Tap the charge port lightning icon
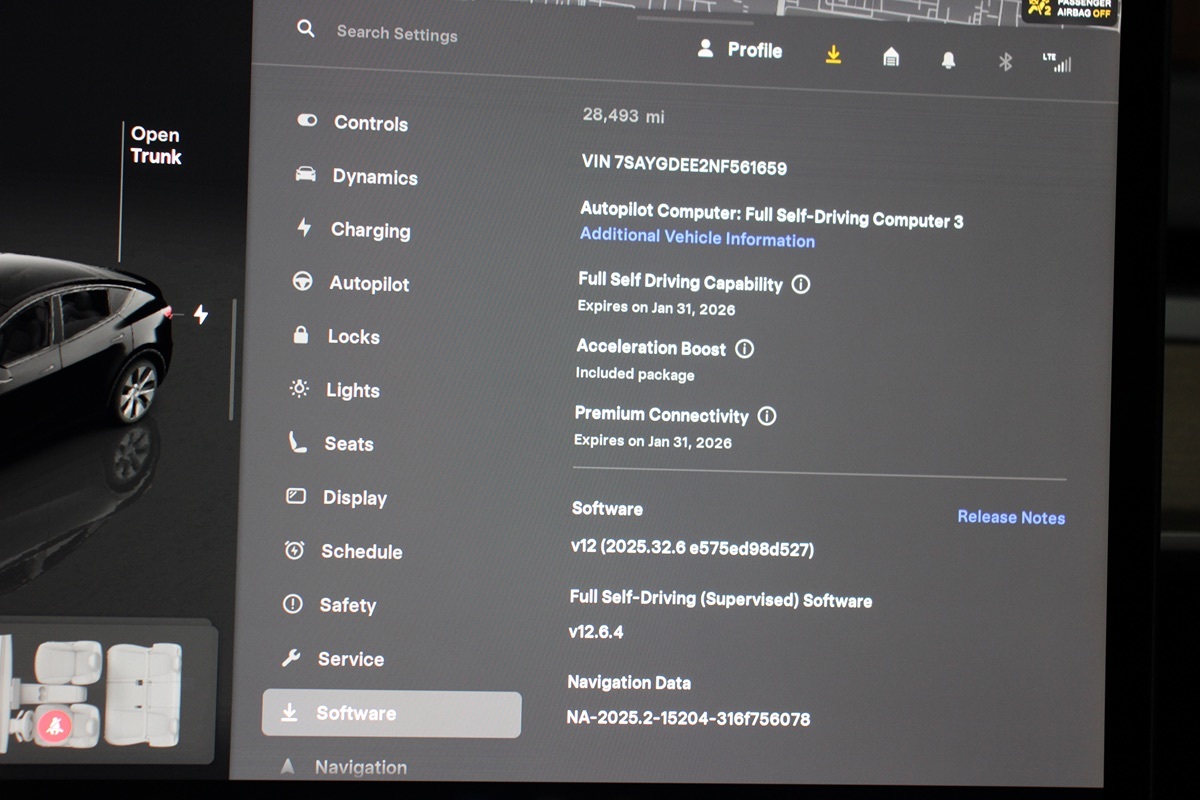 201,315
